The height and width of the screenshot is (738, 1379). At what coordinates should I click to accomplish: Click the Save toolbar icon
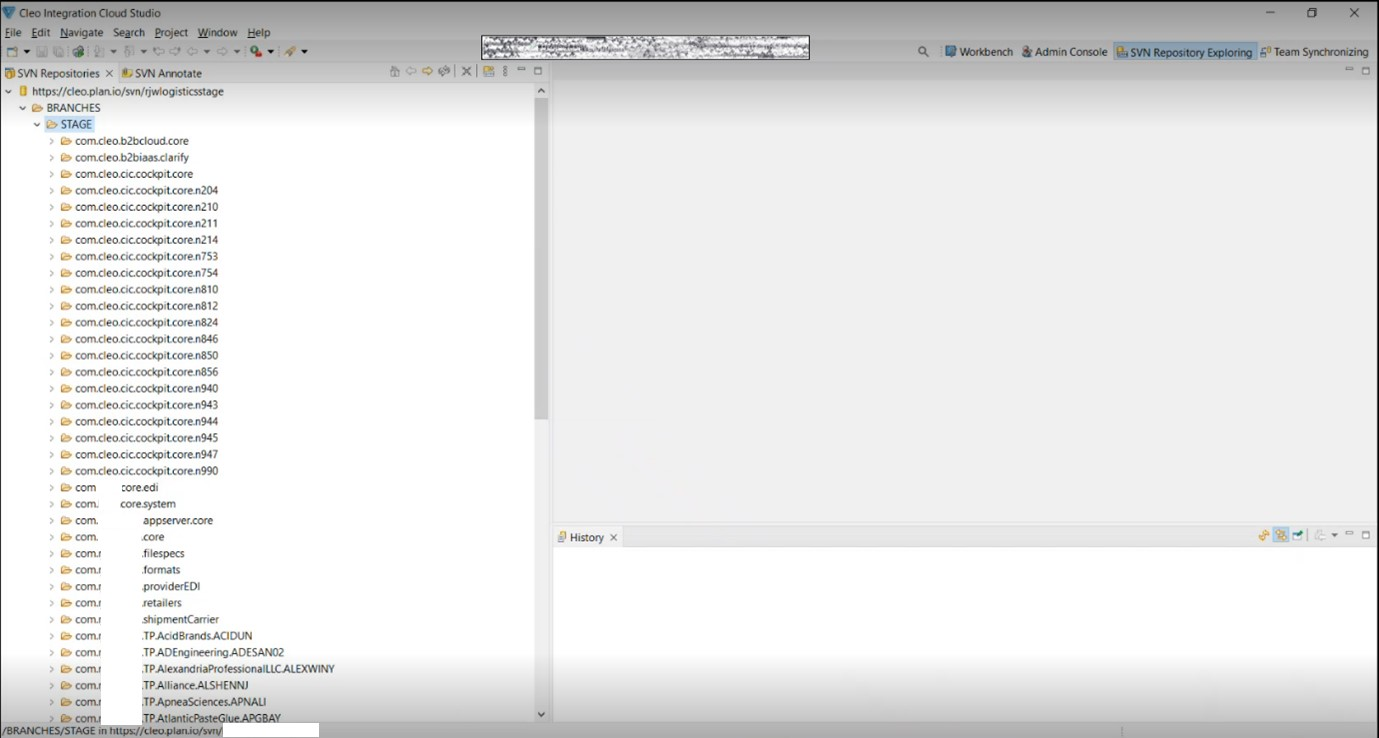coord(42,51)
